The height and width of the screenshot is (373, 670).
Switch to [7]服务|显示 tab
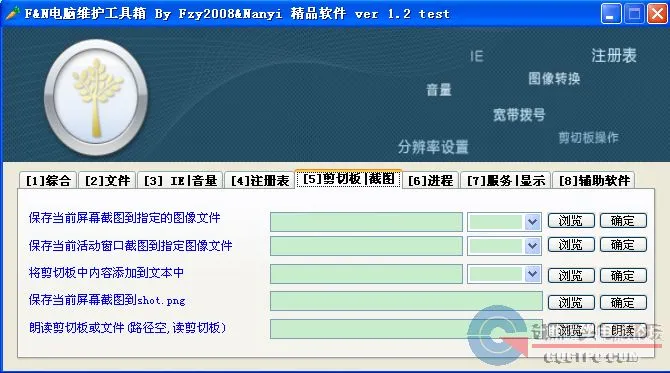[x=505, y=180]
